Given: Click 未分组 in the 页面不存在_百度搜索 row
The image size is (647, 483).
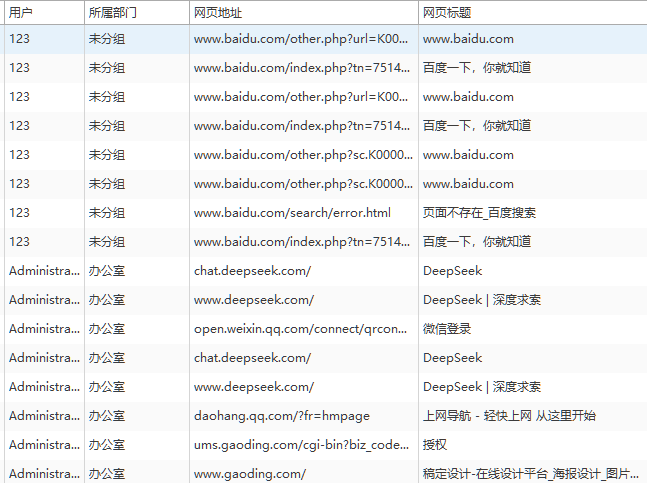Looking at the screenshot, I should click(107, 213).
